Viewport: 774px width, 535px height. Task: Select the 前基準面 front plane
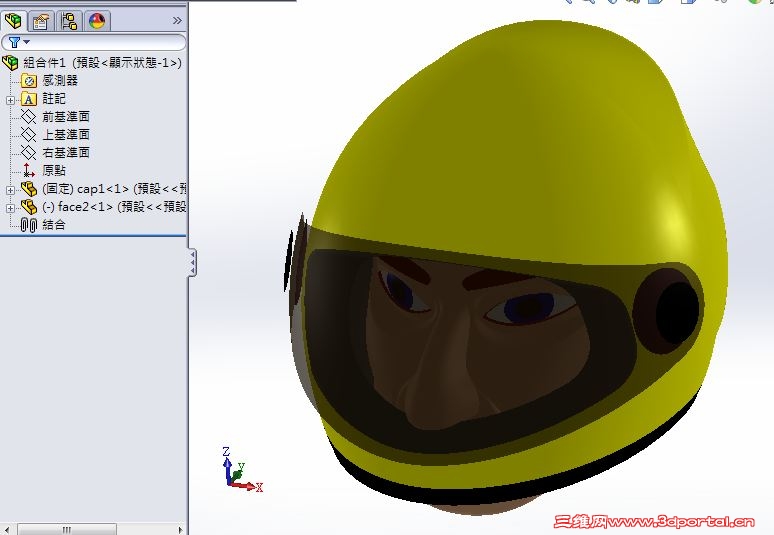point(66,116)
